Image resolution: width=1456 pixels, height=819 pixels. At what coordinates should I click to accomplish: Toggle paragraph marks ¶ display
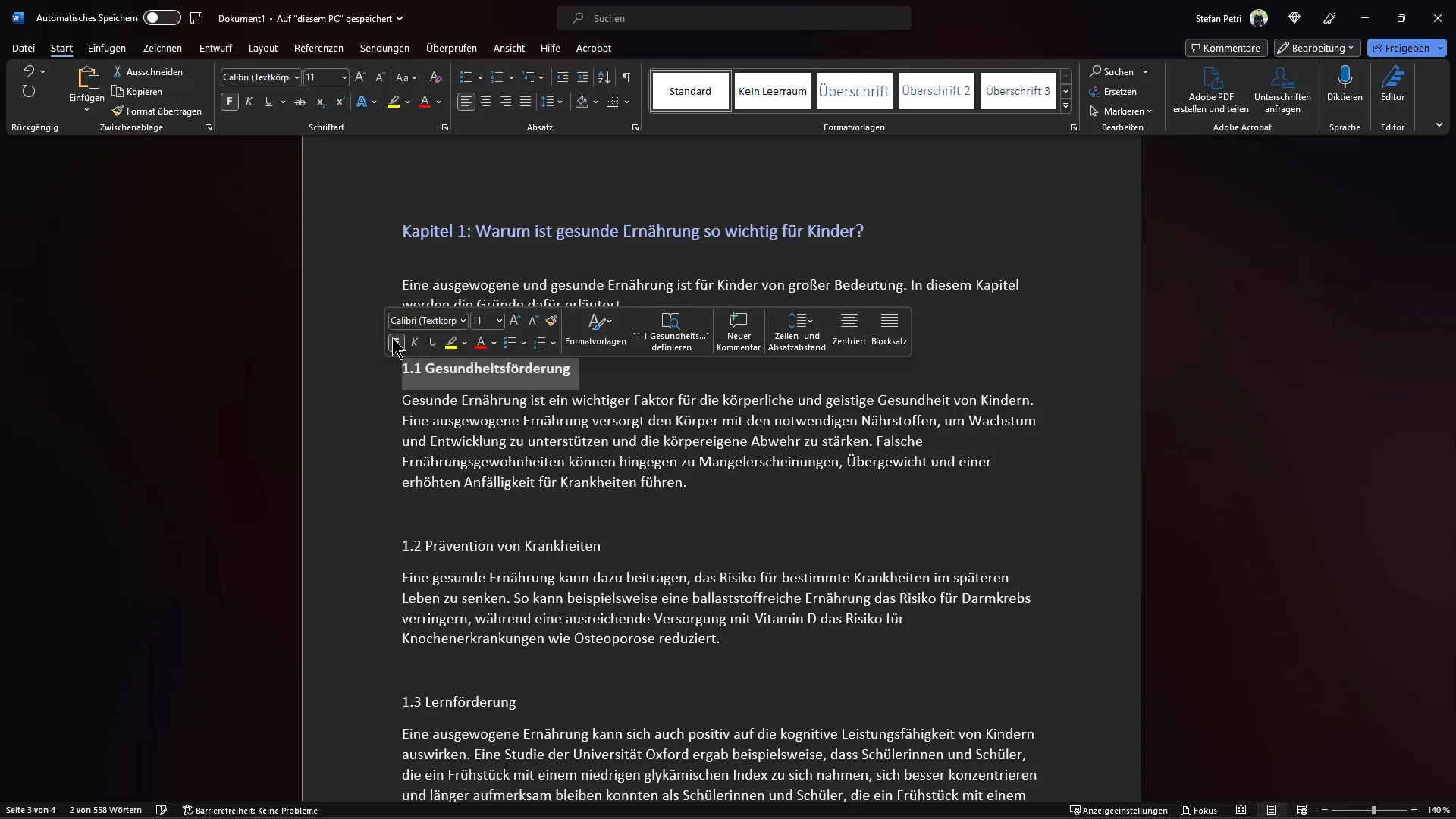626,77
